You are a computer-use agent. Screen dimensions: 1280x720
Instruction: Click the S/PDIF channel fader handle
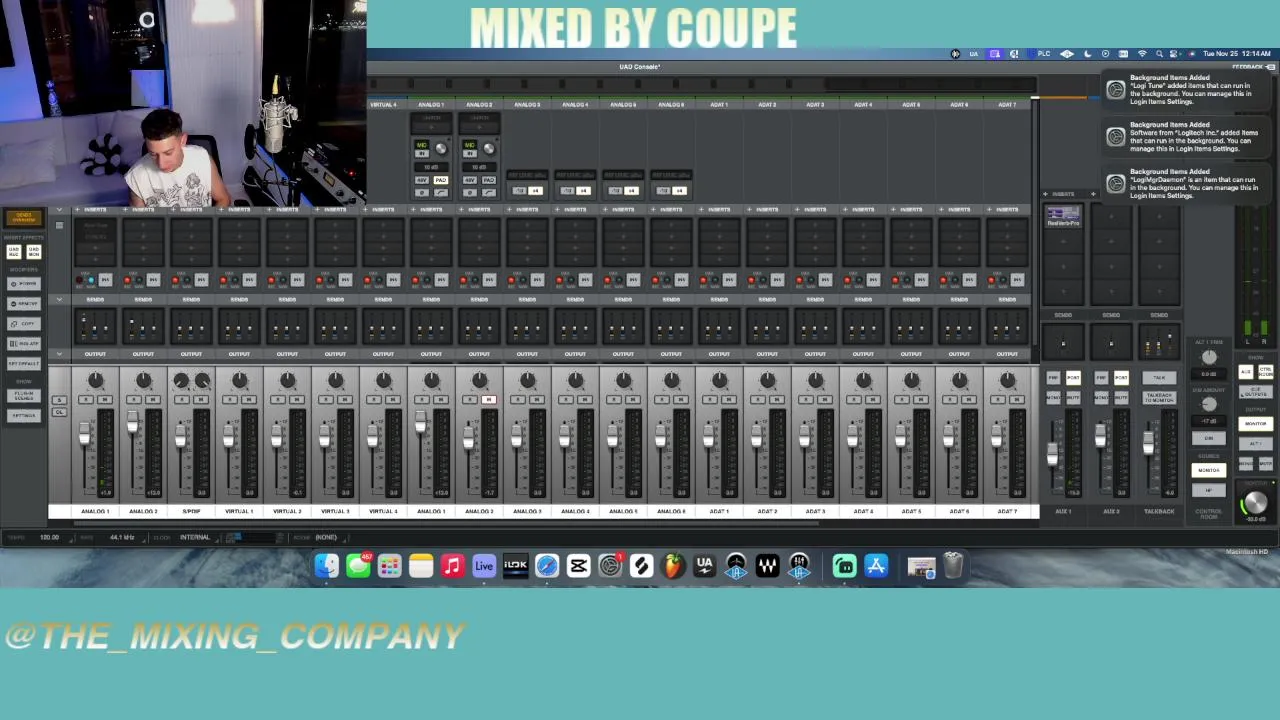(x=180, y=436)
